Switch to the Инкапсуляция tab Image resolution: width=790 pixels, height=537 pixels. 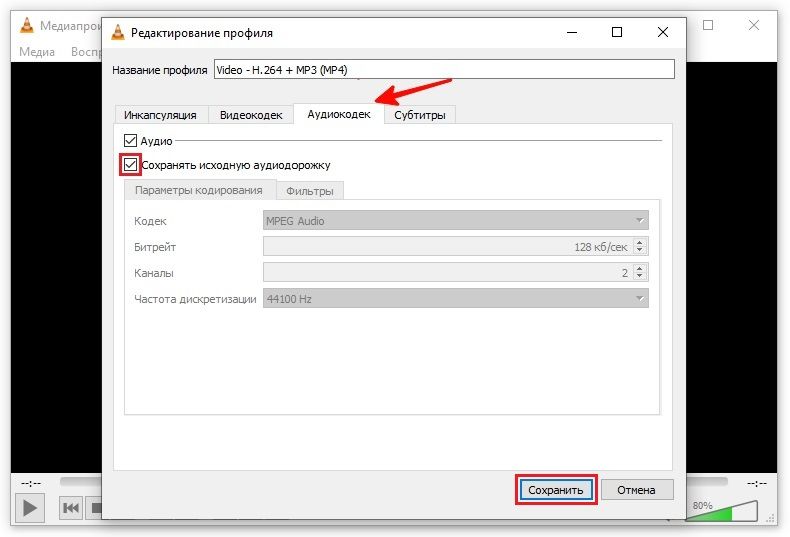161,115
